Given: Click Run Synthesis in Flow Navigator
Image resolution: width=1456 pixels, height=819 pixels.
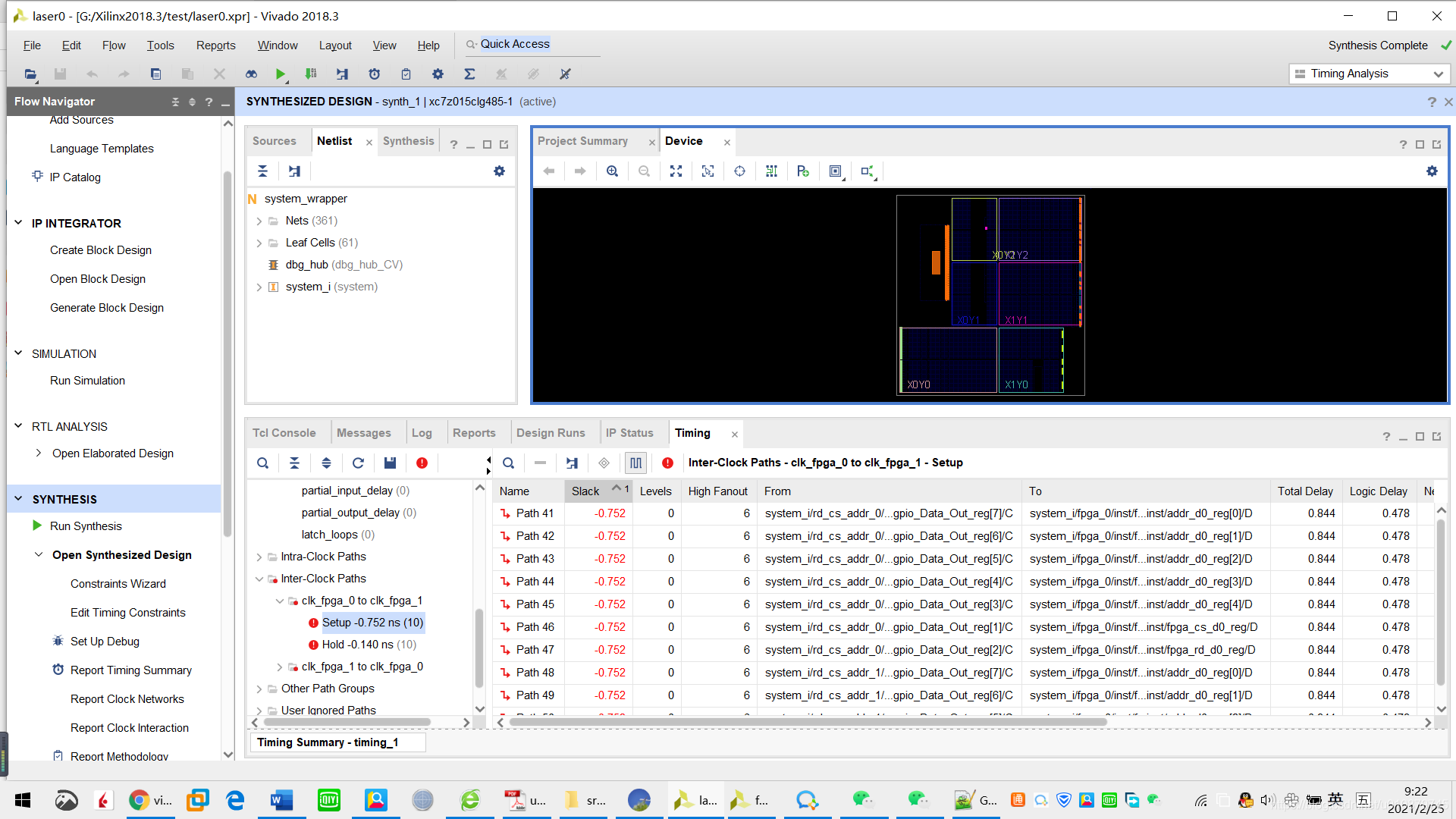Looking at the screenshot, I should 86,526.
